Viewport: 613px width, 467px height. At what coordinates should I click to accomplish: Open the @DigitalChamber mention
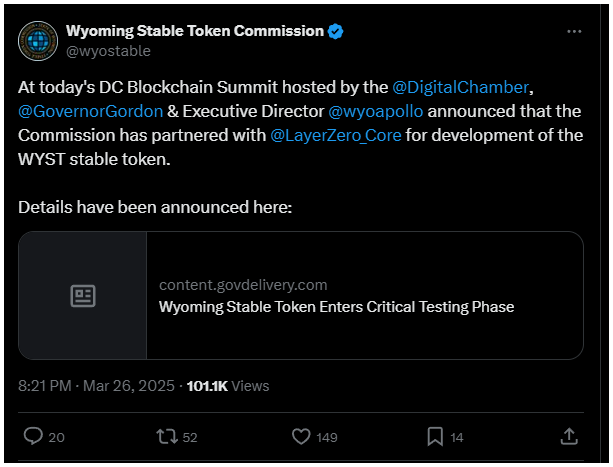(x=461, y=87)
